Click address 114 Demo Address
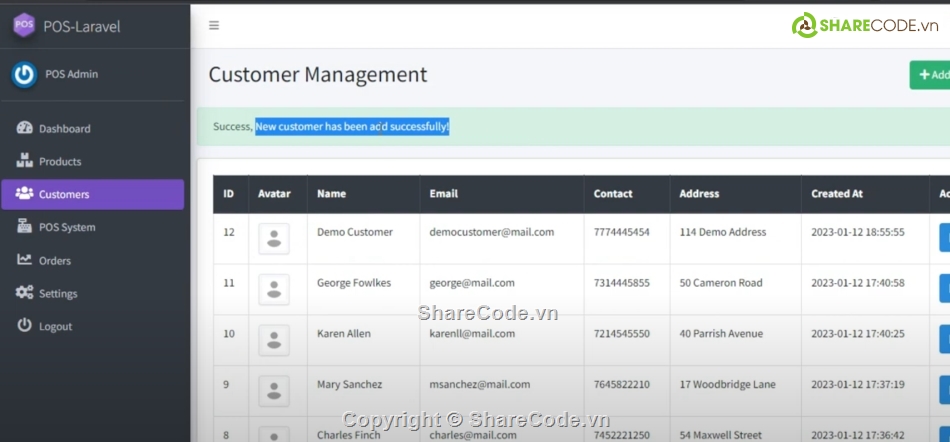The image size is (950, 442). [x=723, y=232]
